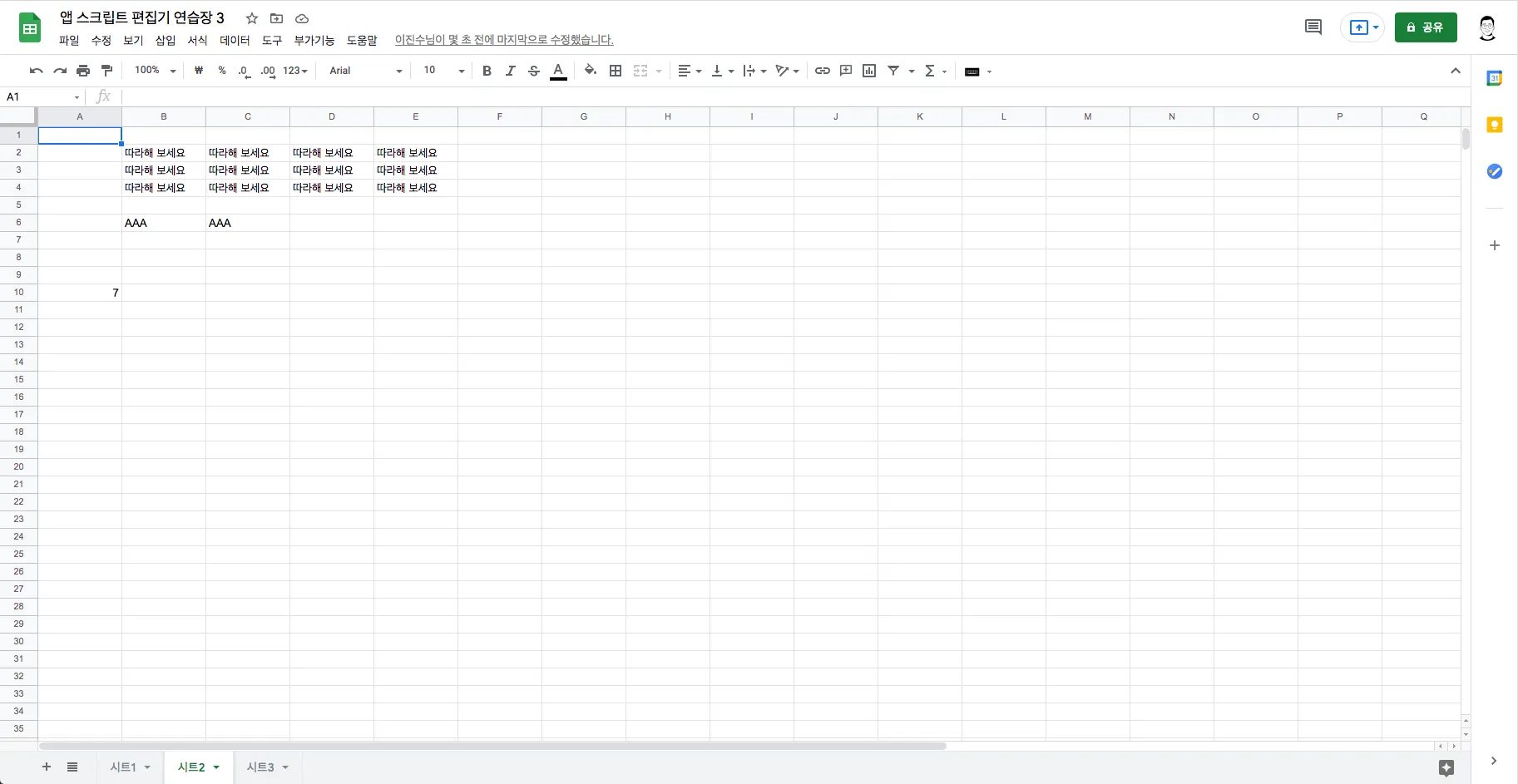Open the 삽입 menu
The image size is (1518, 784).
coord(166,40)
